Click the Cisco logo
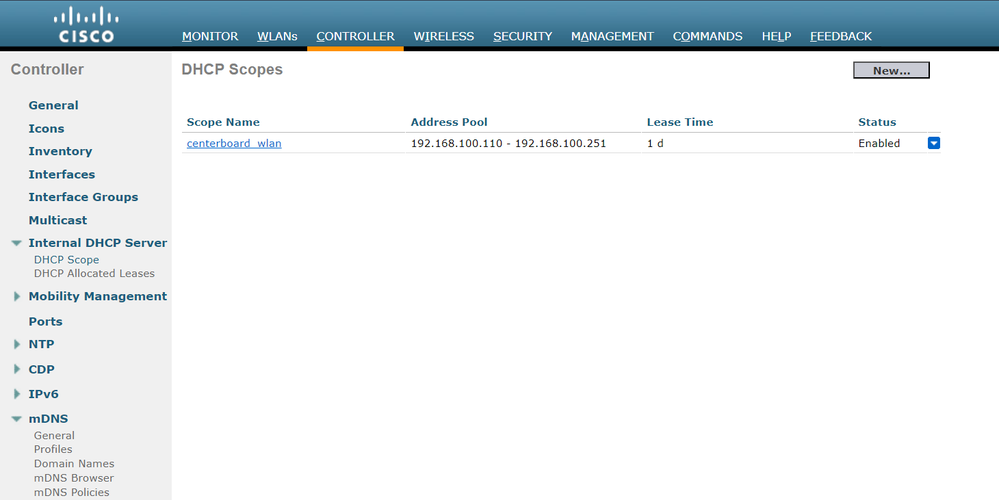999x500 pixels. click(x=86, y=25)
